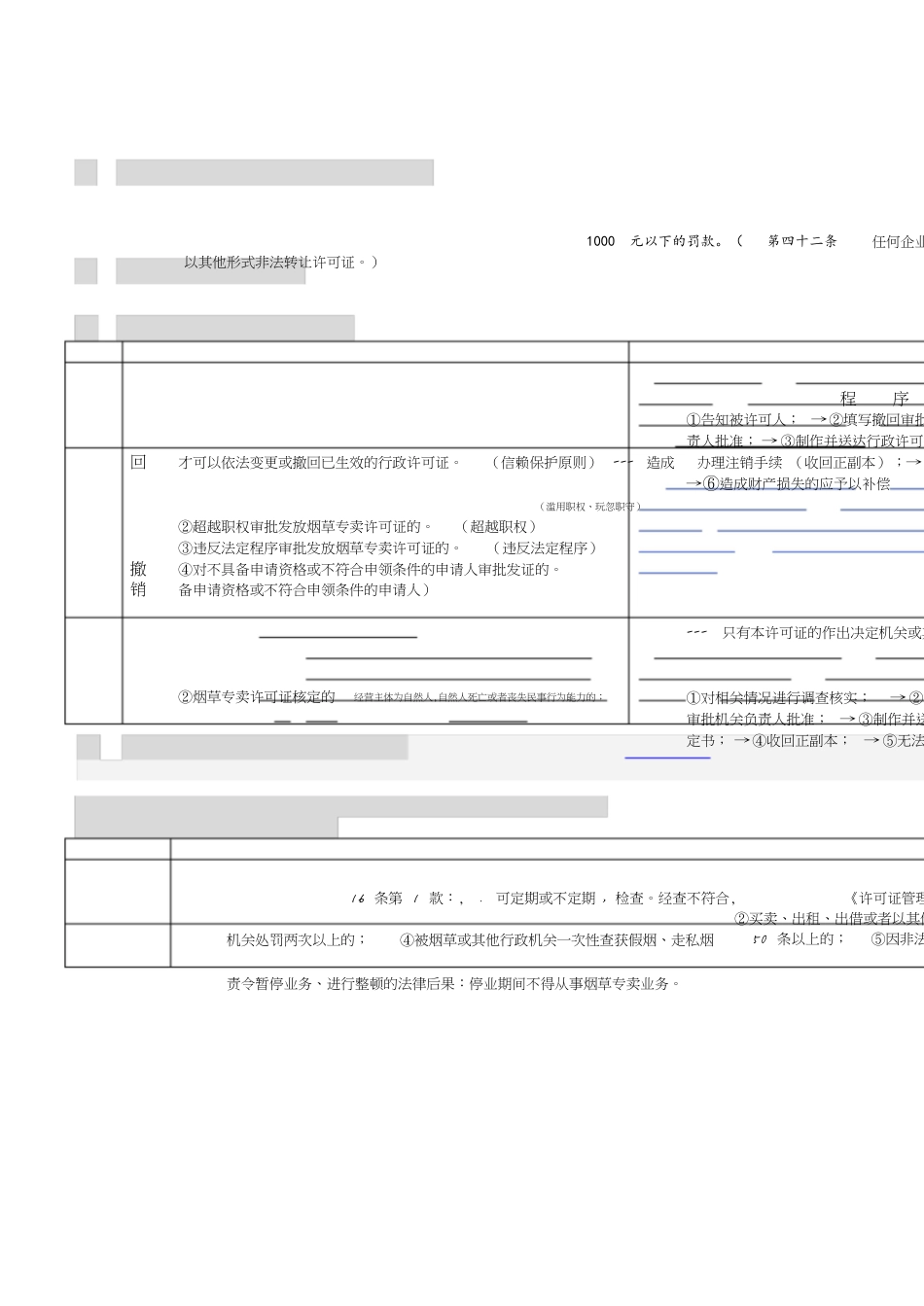Viewport: 924px width, 1306px height.
Task: Click the note '(超越职权)'
Action: pyautogui.click(x=499, y=527)
